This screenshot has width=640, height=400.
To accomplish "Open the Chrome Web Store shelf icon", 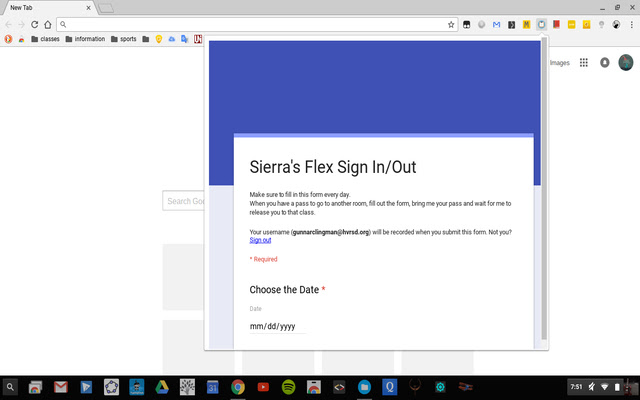I will click(313, 387).
